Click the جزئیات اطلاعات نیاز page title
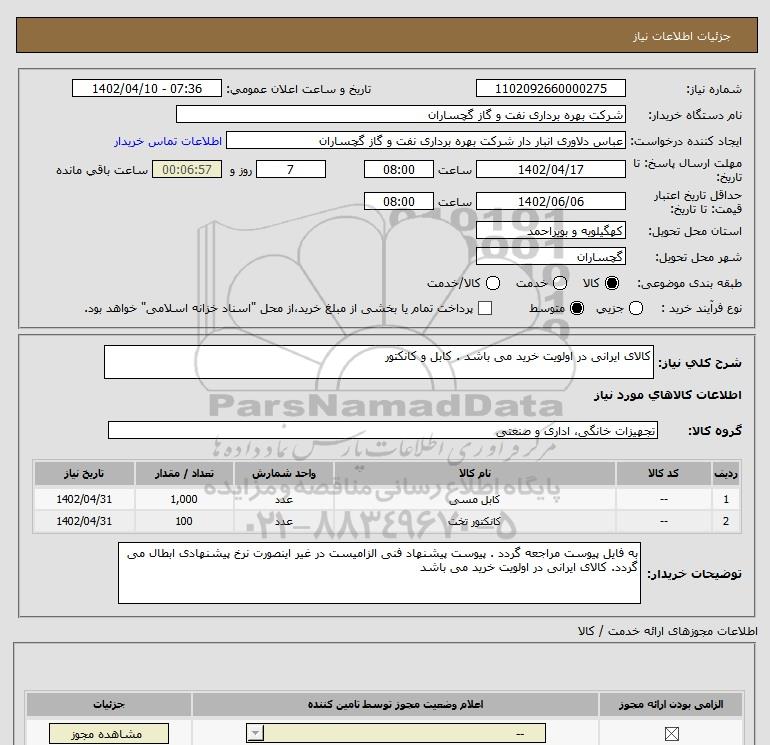Viewport: 770px width, 745px height. click(682, 36)
